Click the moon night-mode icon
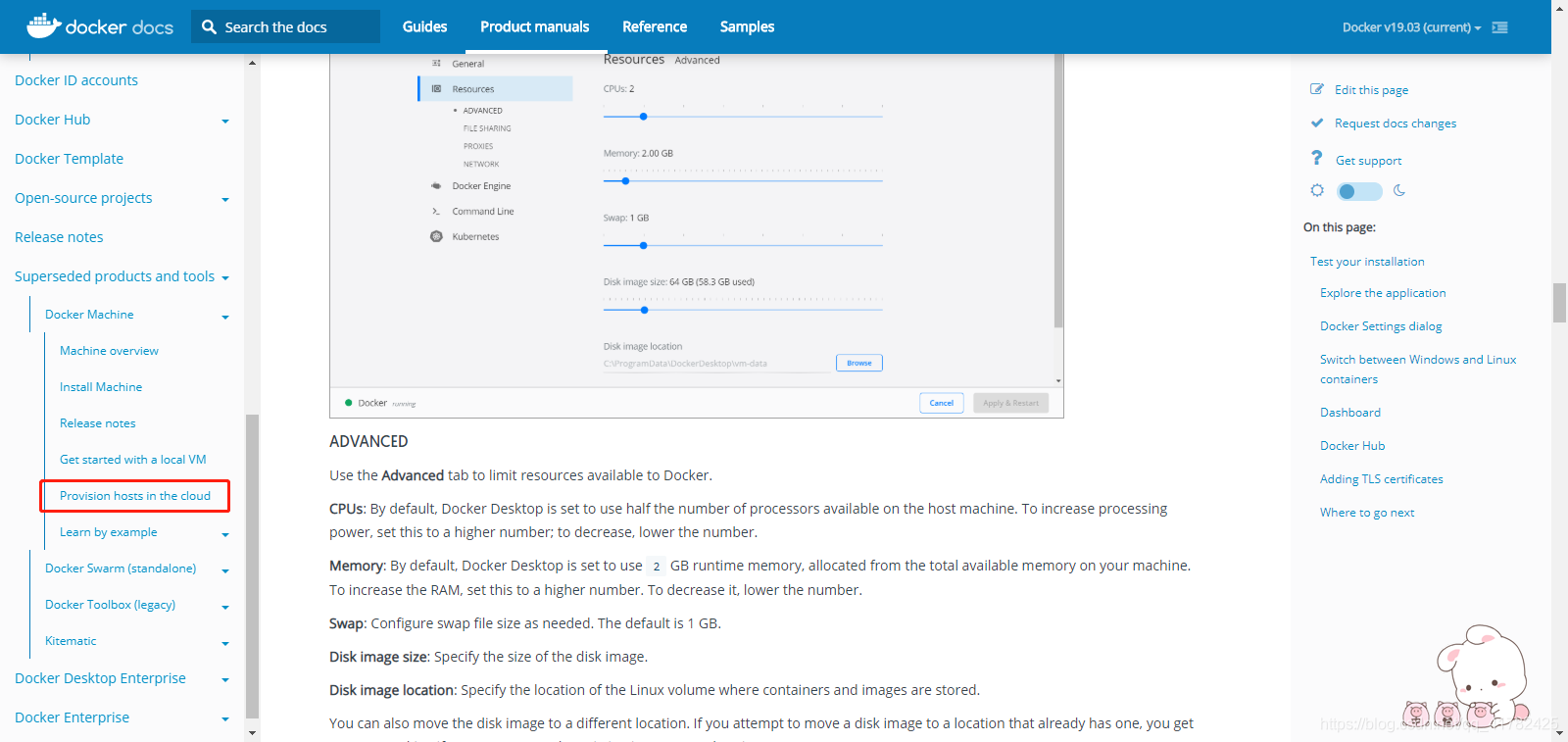1568x742 pixels. pyautogui.click(x=1399, y=190)
